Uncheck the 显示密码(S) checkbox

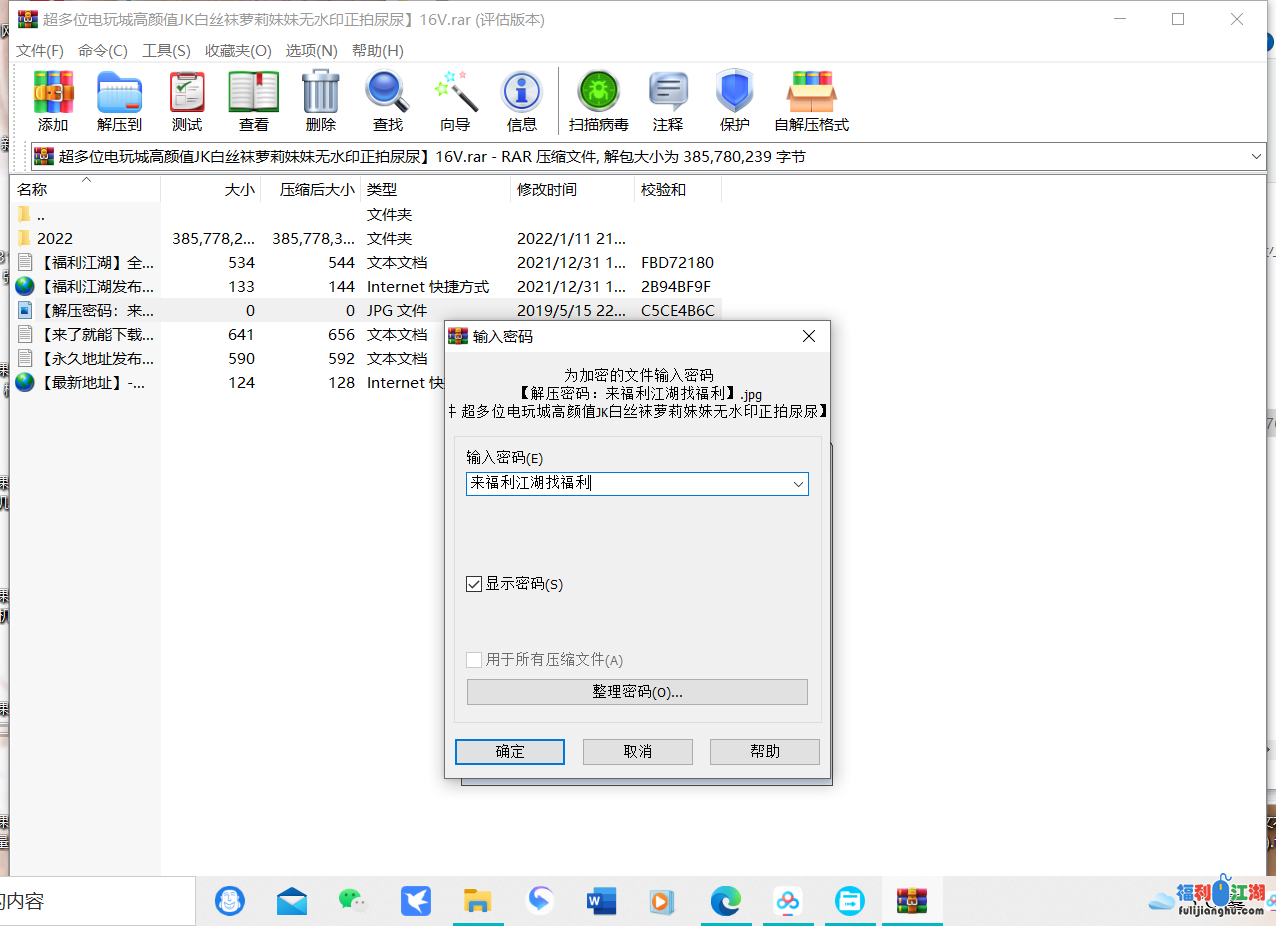[474, 584]
